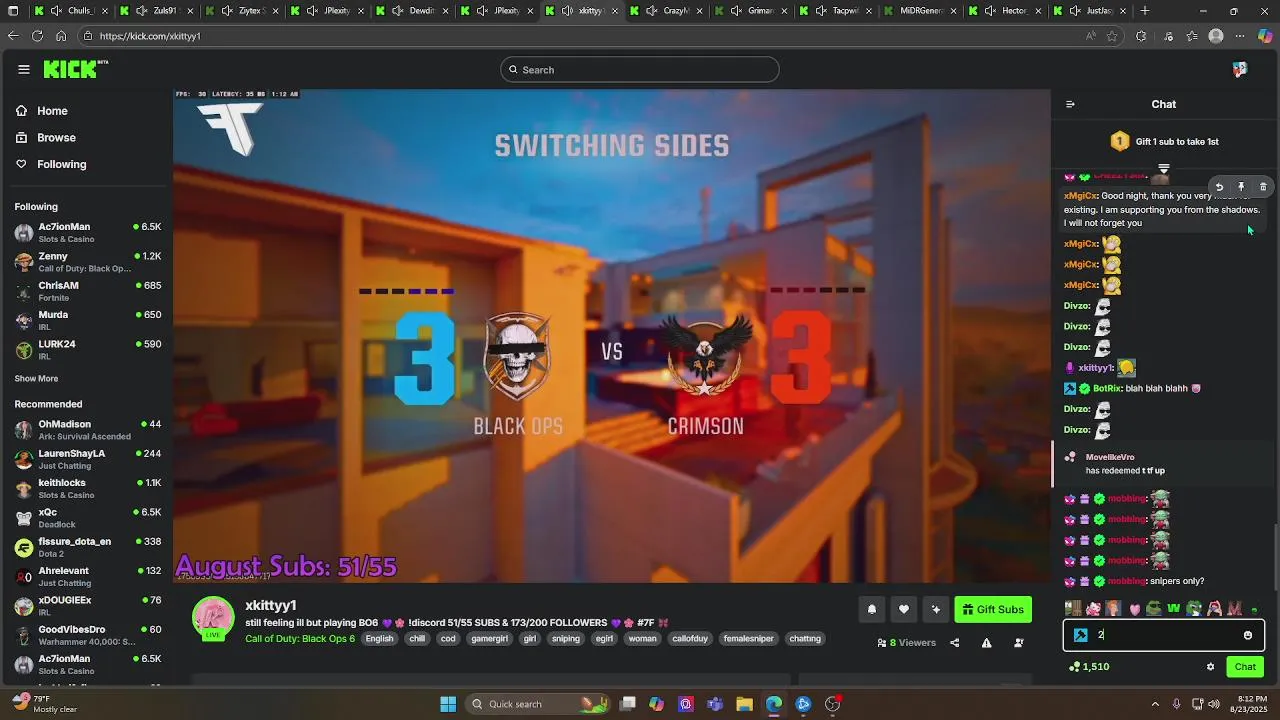The image size is (1280, 720).
Task: Send message with Chat button
Action: coord(1245,667)
